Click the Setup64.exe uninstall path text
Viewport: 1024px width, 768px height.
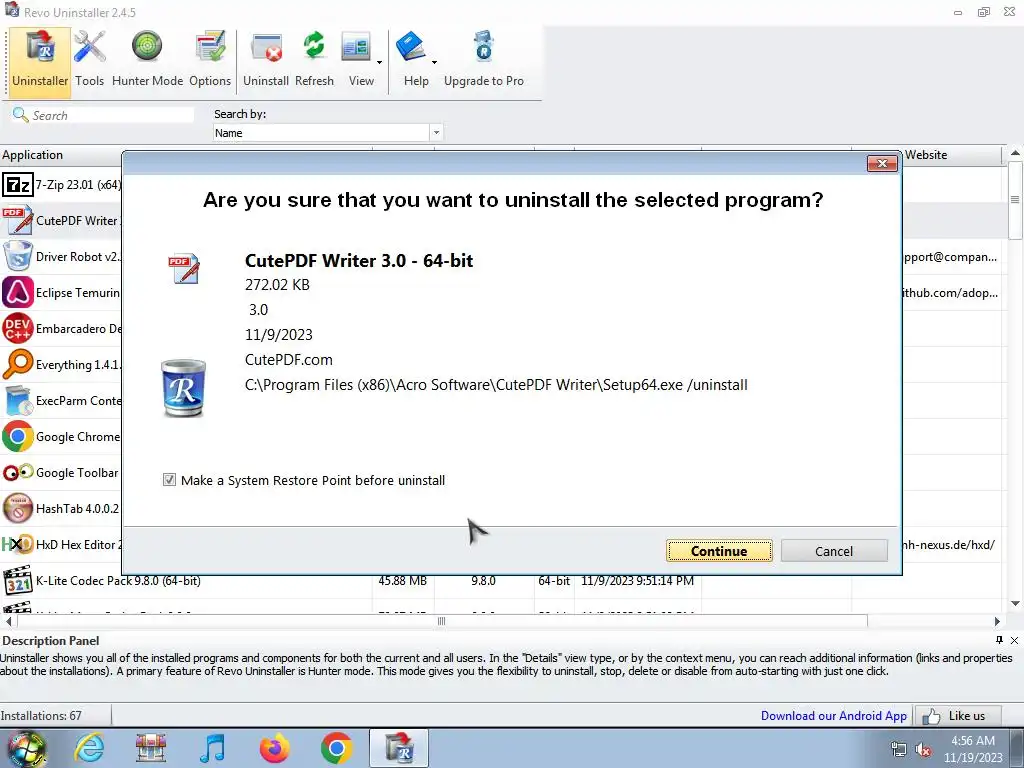point(496,385)
